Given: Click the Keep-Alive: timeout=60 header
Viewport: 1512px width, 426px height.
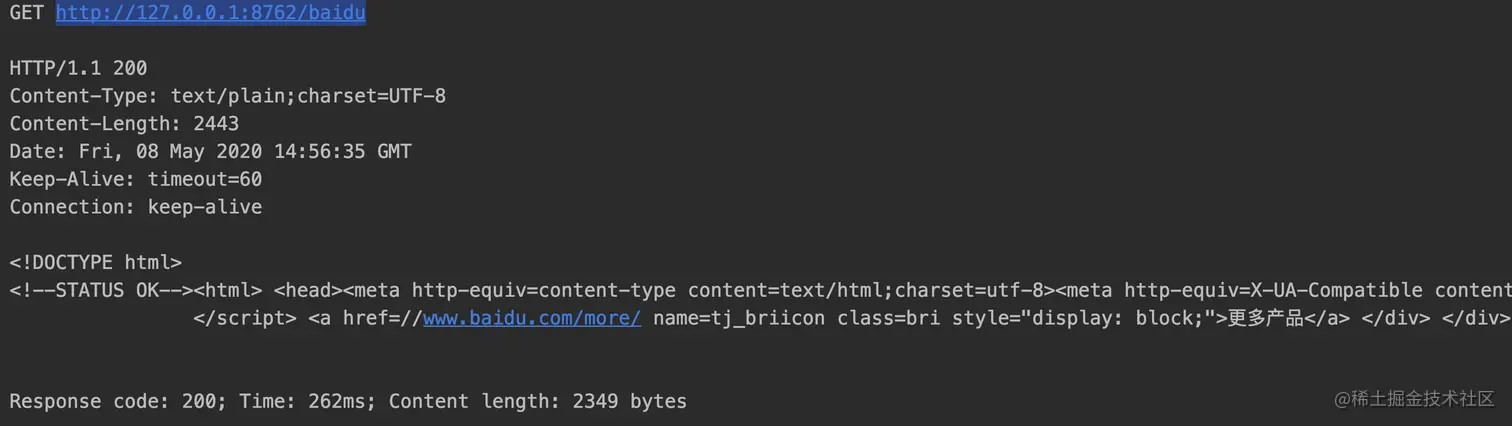Looking at the screenshot, I should pyautogui.click(x=136, y=180).
